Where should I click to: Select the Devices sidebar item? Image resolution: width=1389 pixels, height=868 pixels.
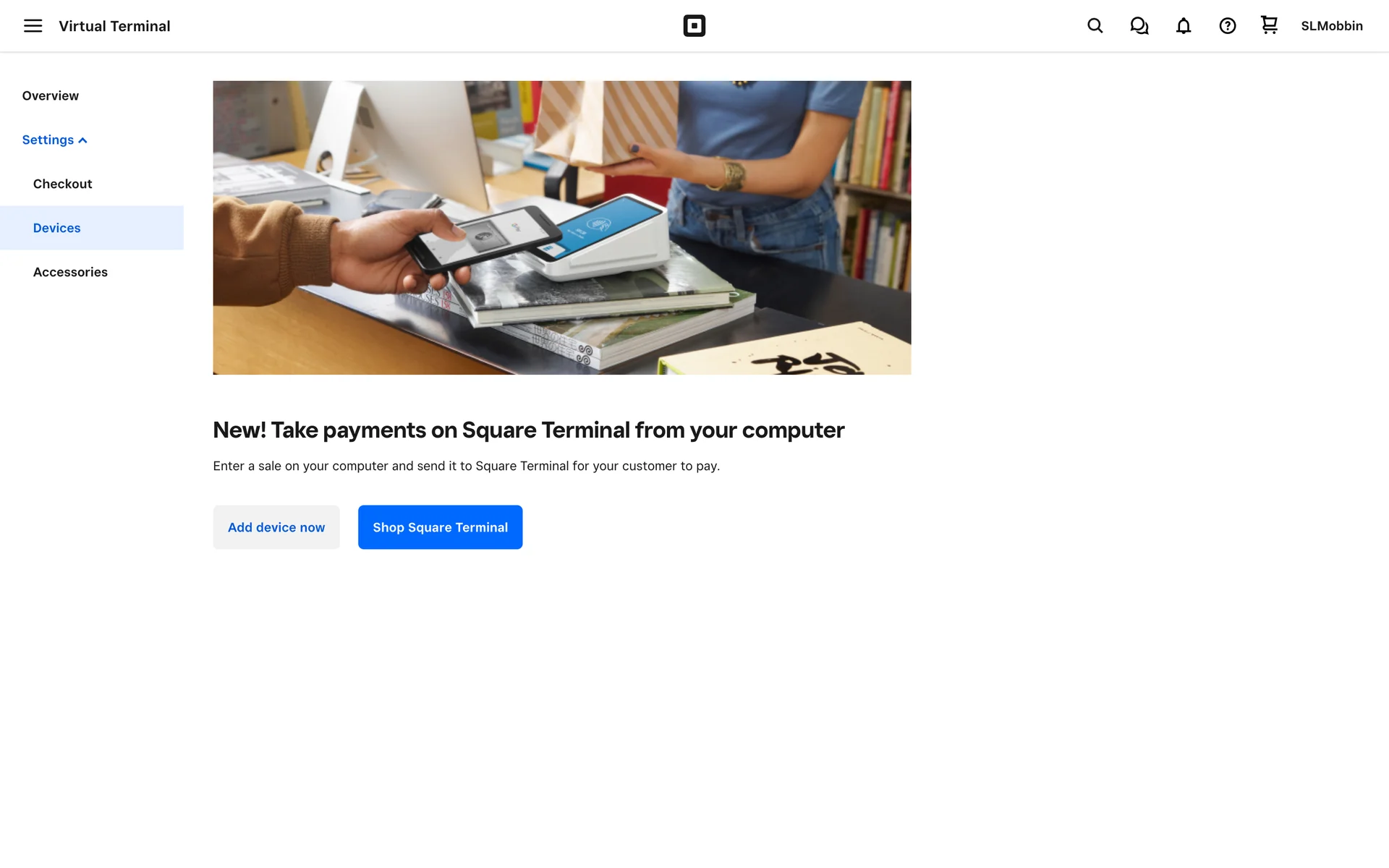coord(92,228)
